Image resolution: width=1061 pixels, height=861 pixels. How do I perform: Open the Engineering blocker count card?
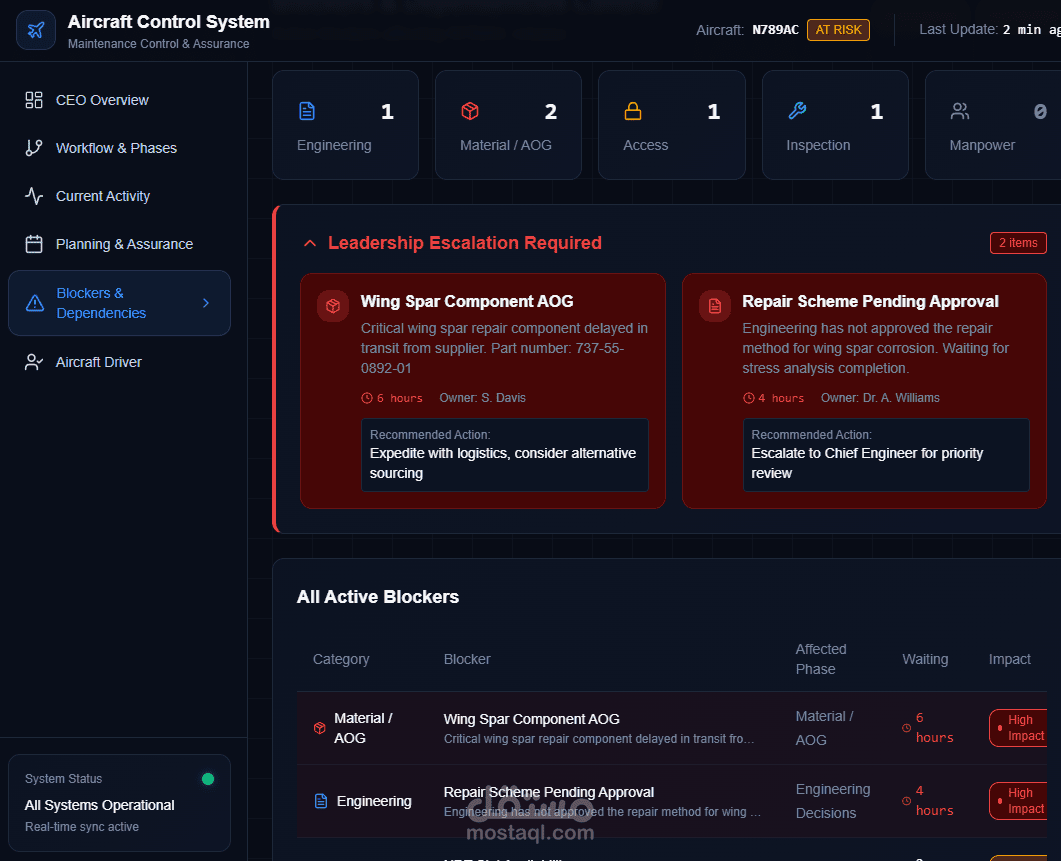[x=346, y=125]
